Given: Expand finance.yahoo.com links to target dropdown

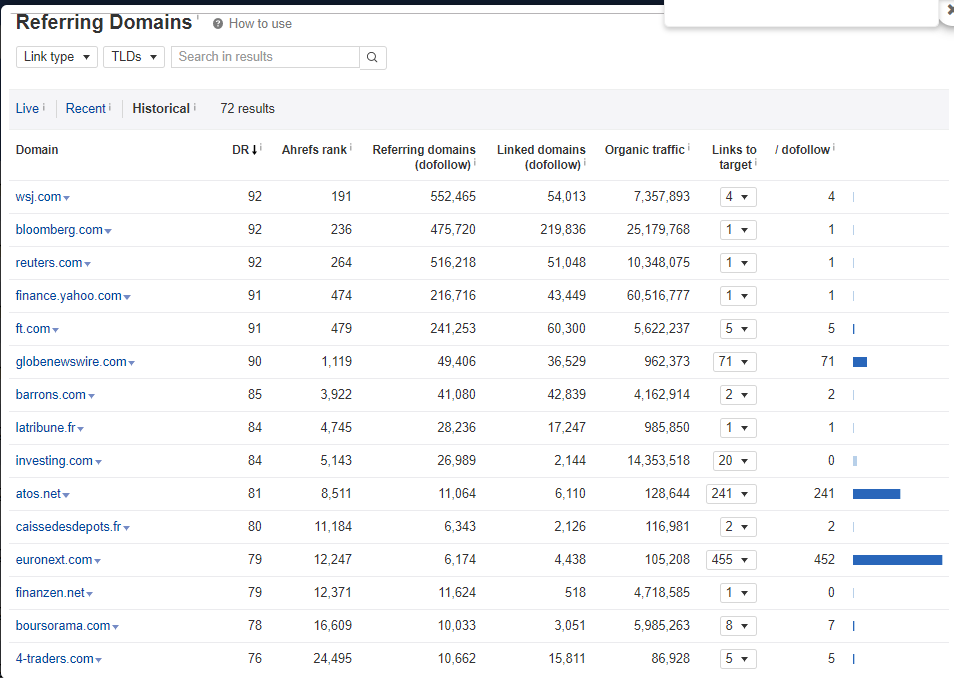Looking at the screenshot, I should coord(738,296).
